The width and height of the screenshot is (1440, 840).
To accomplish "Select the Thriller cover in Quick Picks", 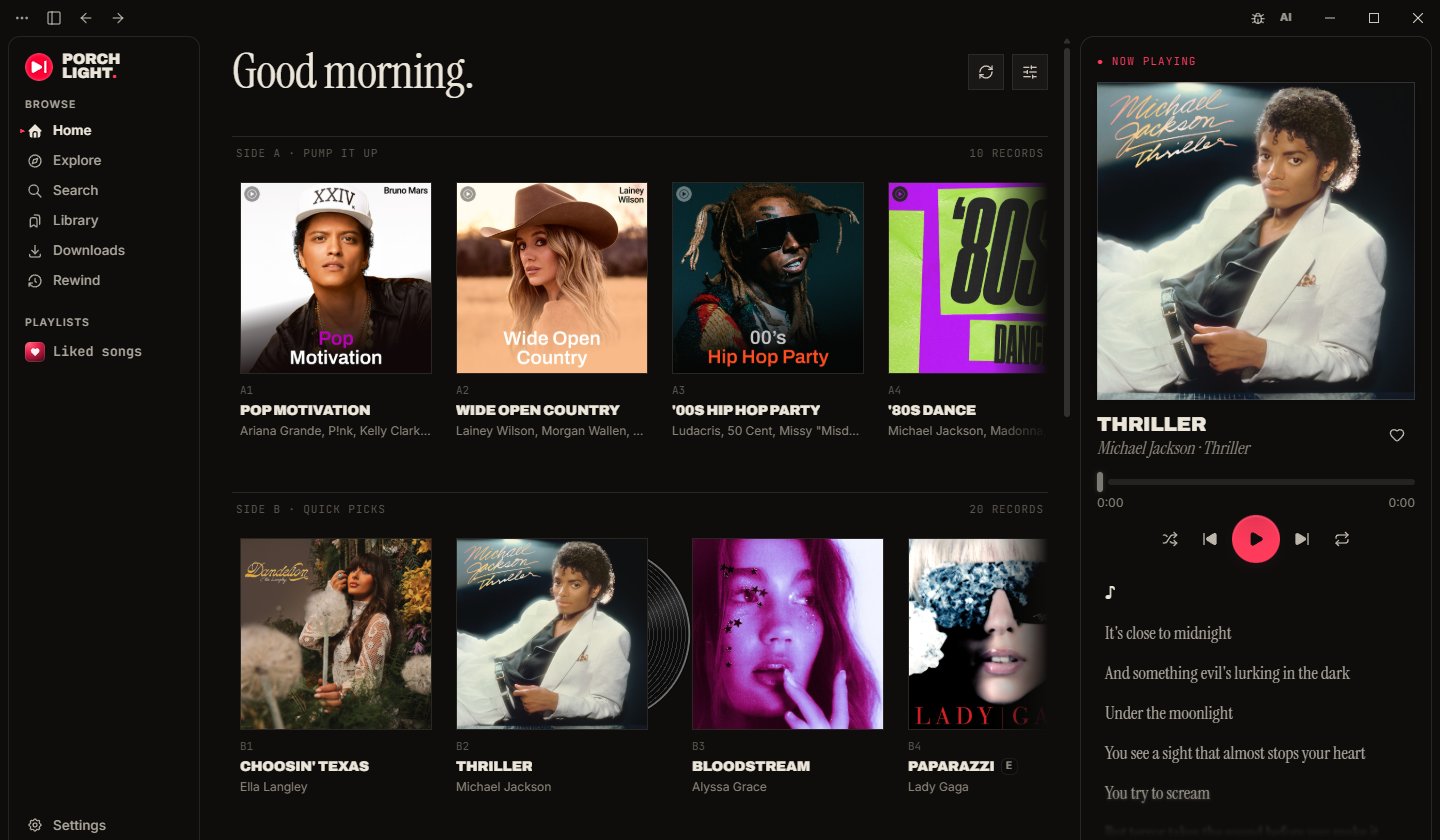I will coord(552,634).
